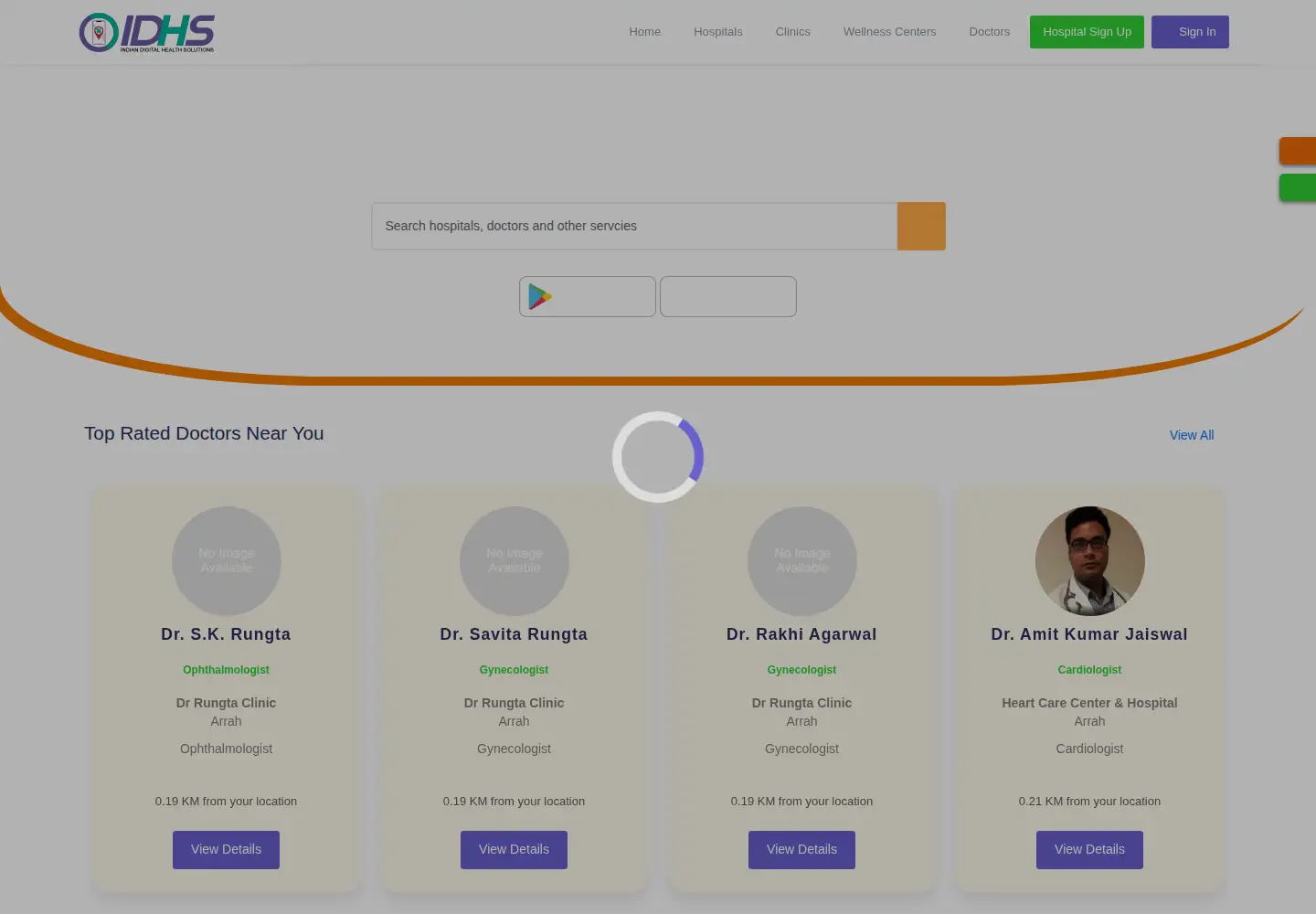Viewport: 1316px width, 914px height.
Task: Click the name Dr. S.K. Rungta
Action: point(226,634)
